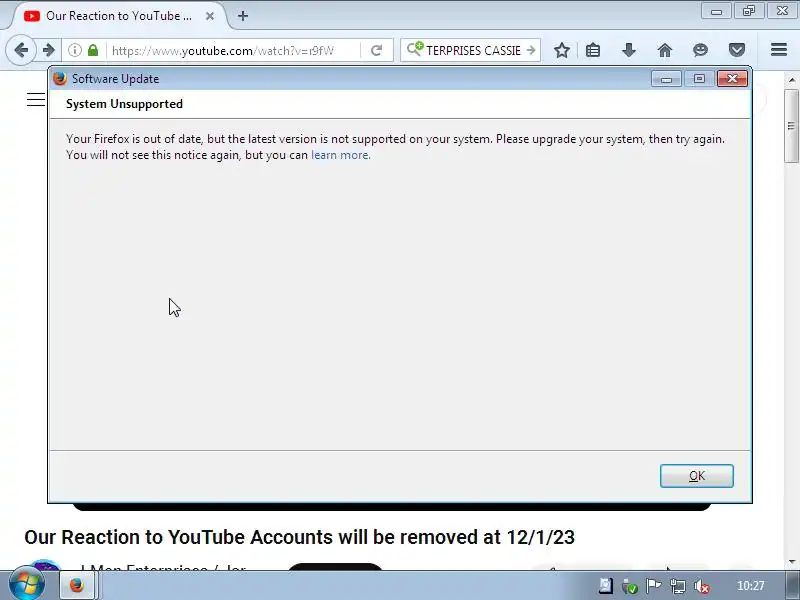Viewport: 800px width, 600px height.
Task: Go back with the Firefox back arrow
Action: click(21, 50)
